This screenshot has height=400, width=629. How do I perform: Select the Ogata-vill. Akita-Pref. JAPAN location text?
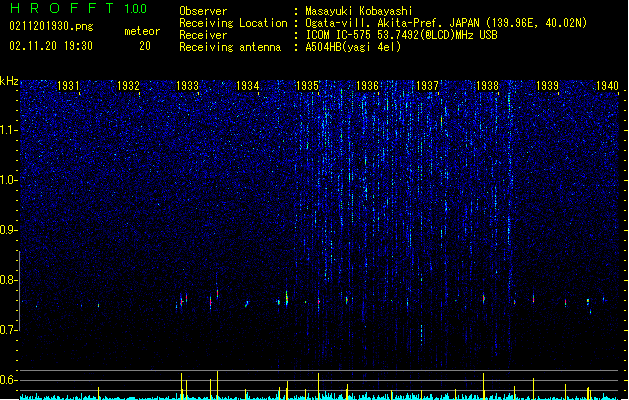(446, 23)
